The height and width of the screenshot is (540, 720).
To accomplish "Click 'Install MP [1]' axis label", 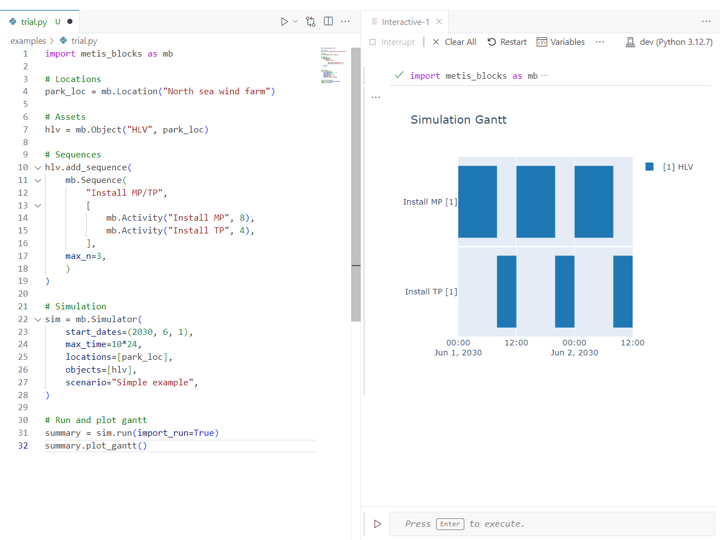I will pyautogui.click(x=430, y=202).
